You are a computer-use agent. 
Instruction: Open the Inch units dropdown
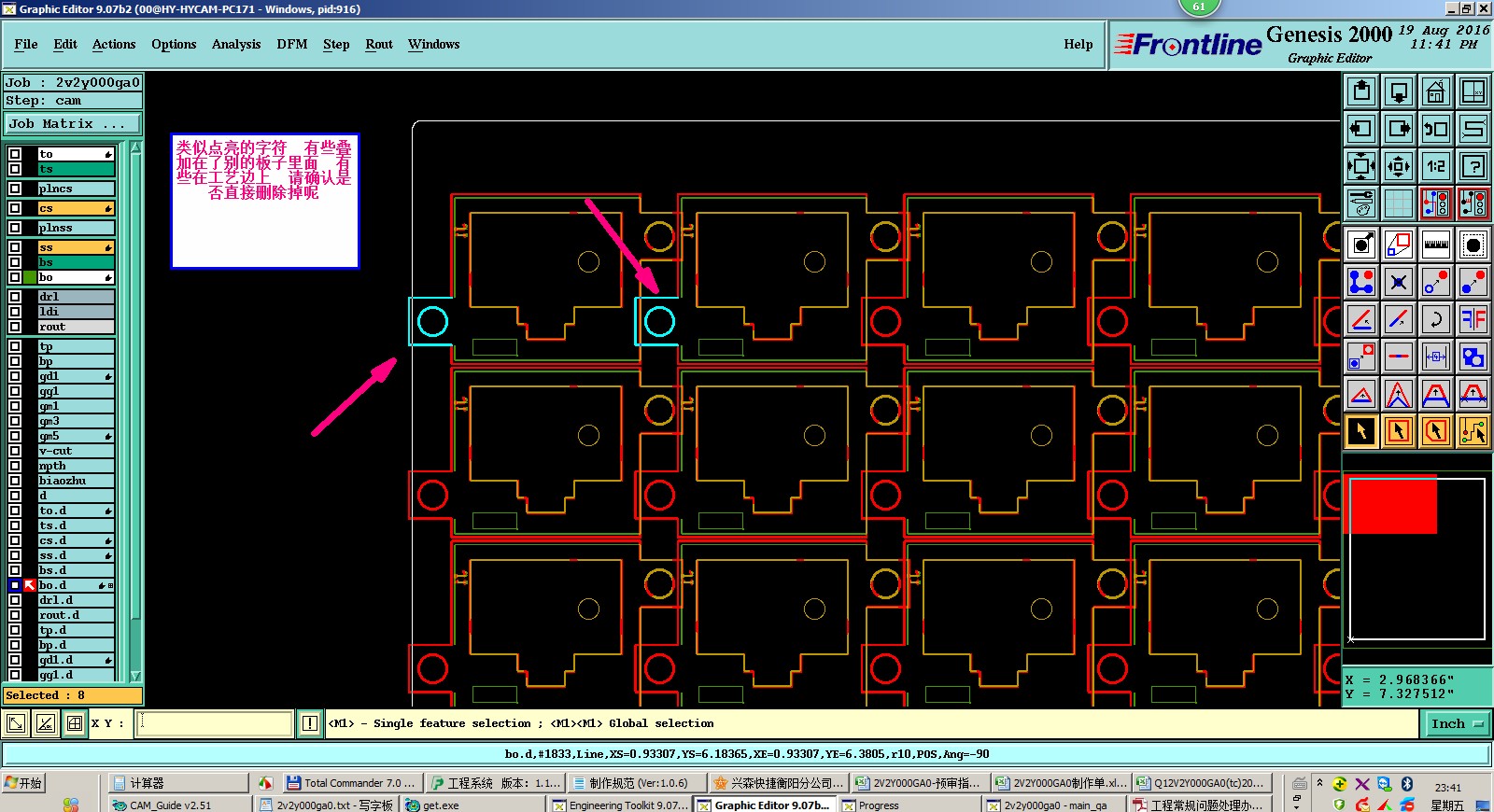[x=1458, y=723]
